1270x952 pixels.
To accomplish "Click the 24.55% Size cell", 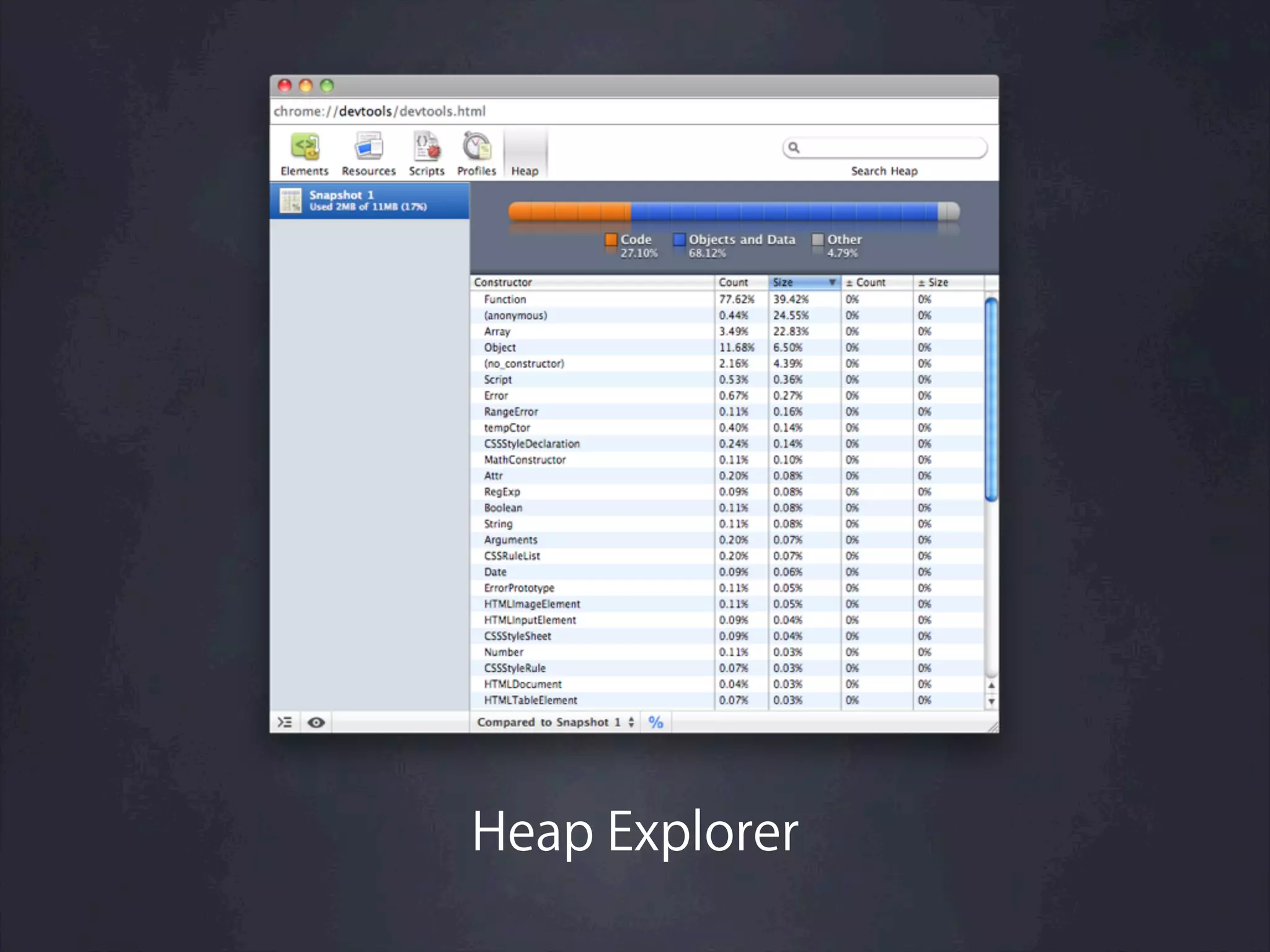I will click(x=804, y=315).
